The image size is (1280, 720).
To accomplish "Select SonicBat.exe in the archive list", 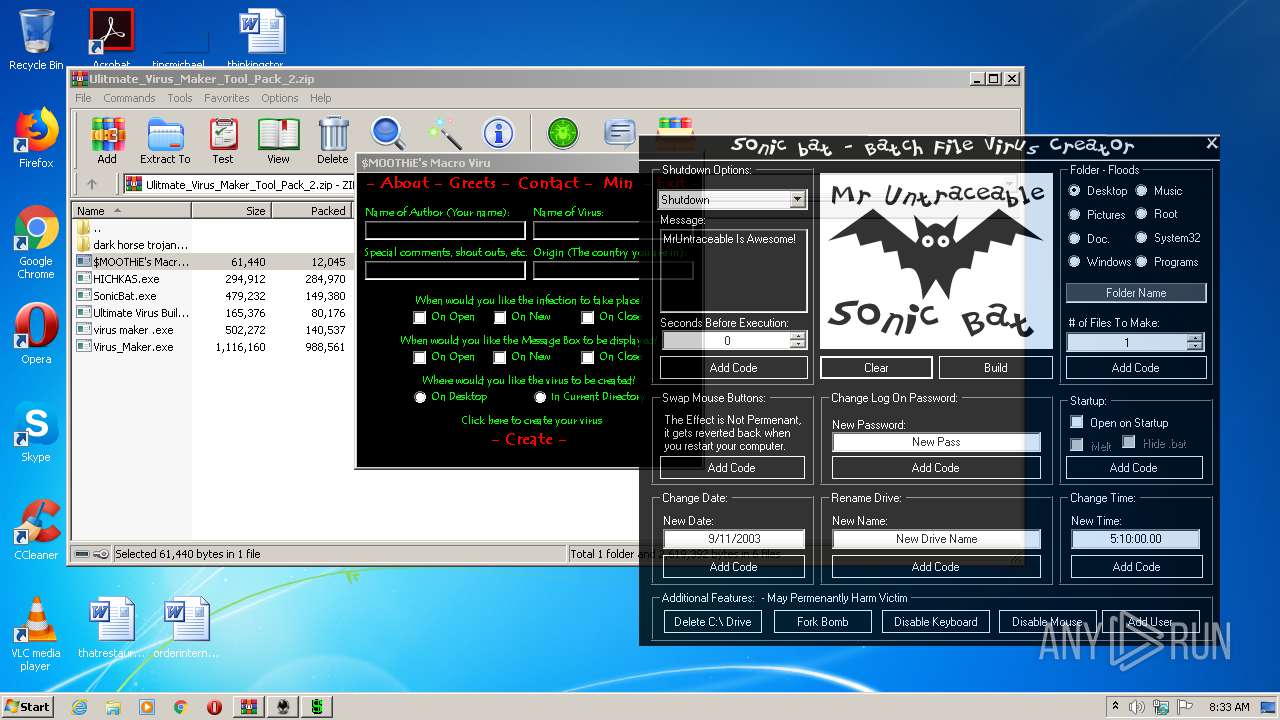I will coord(124,296).
